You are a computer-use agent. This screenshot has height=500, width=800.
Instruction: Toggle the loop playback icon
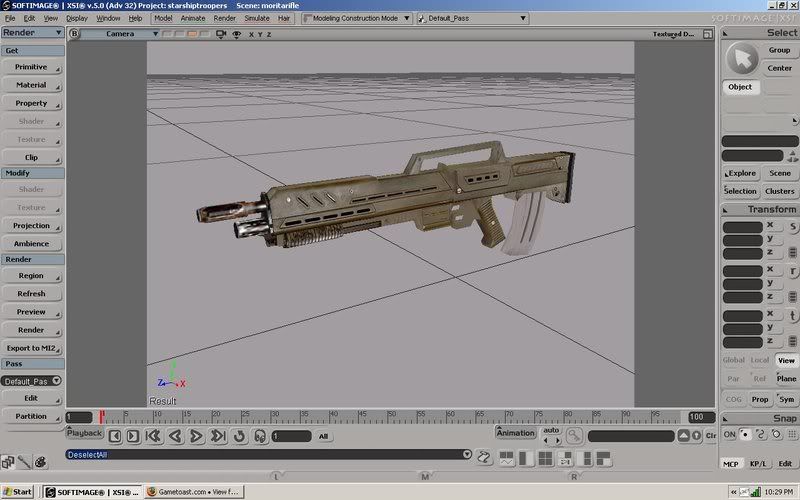(239, 436)
